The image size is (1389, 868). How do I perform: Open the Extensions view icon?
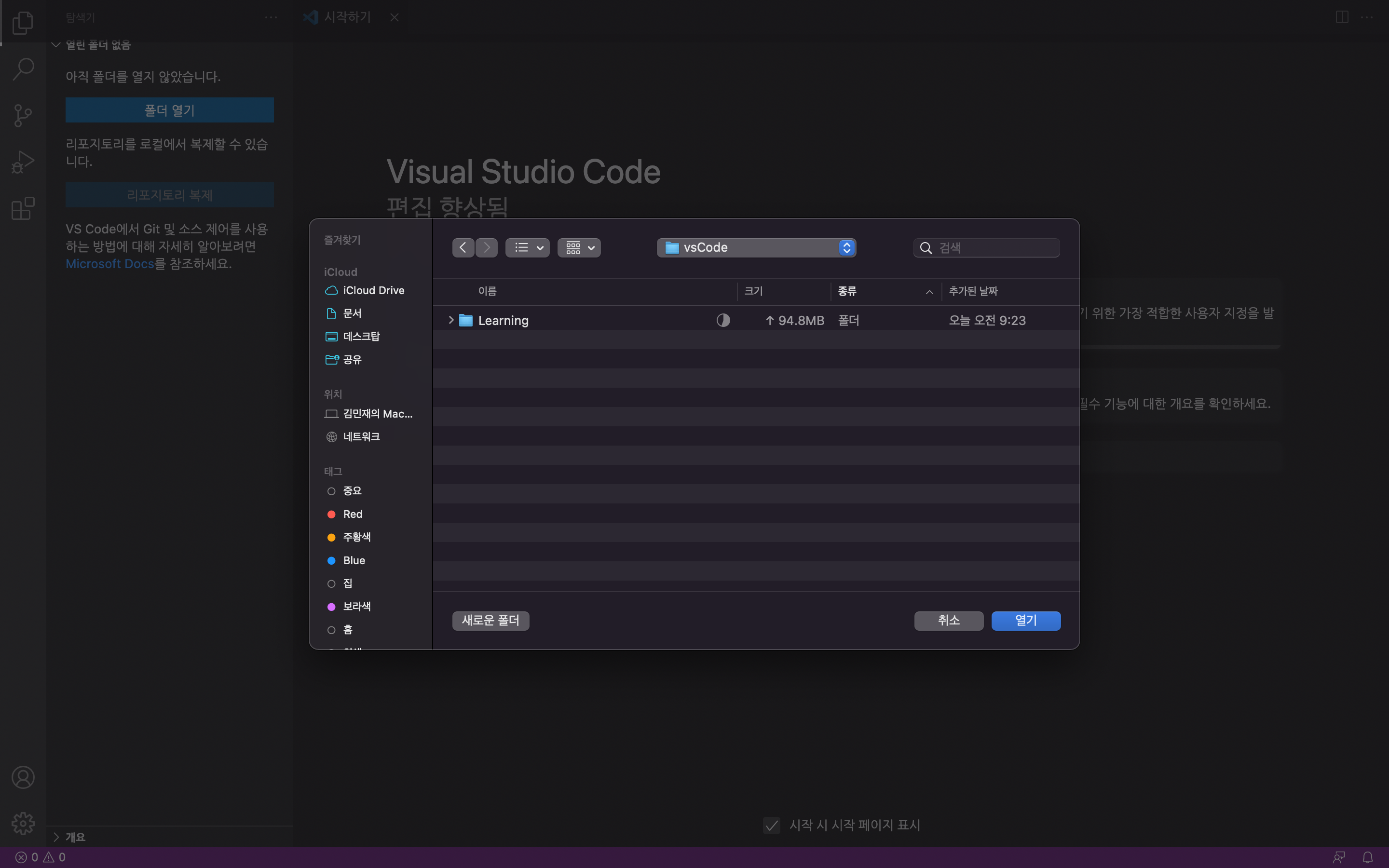(x=23, y=208)
